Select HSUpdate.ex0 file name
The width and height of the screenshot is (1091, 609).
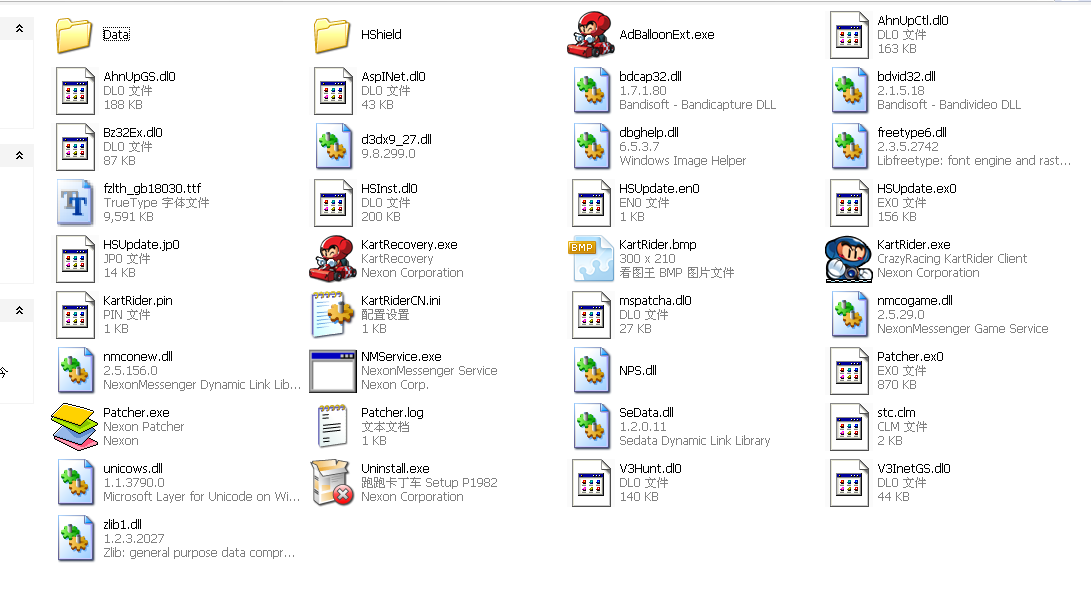click(x=916, y=189)
